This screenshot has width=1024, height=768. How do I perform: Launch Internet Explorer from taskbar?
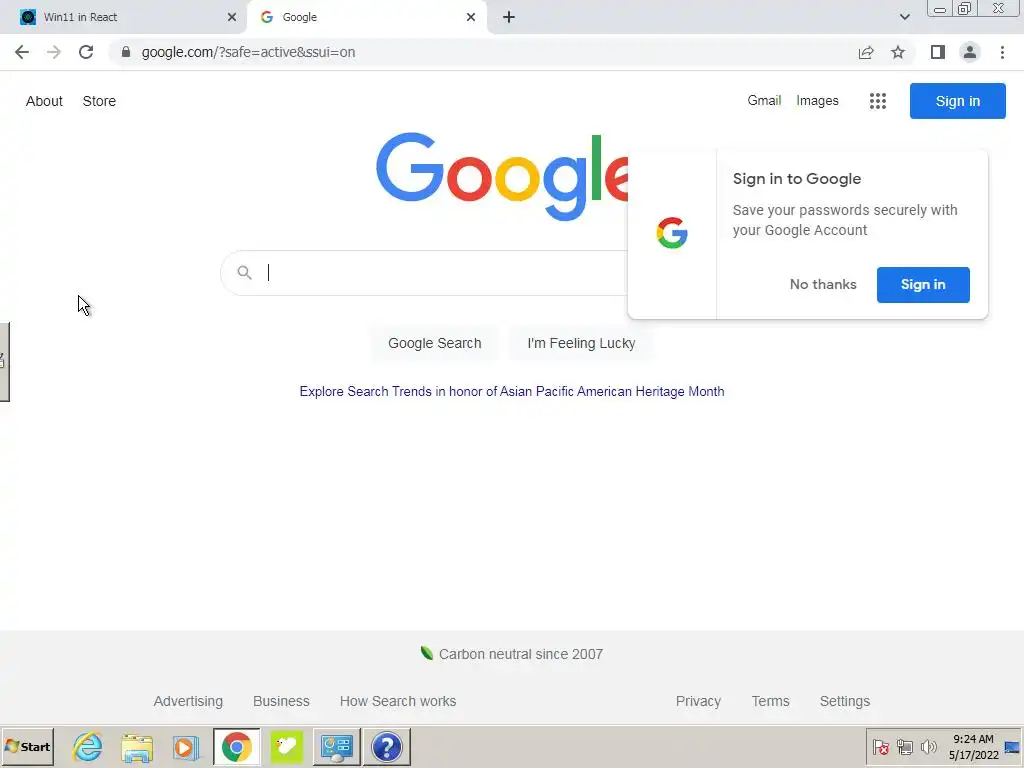click(88, 746)
